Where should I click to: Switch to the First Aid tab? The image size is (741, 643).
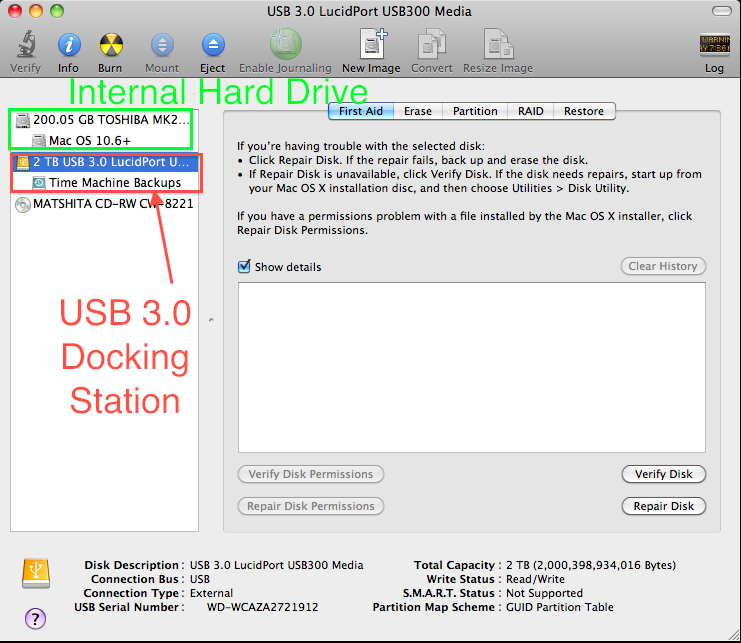pos(361,111)
